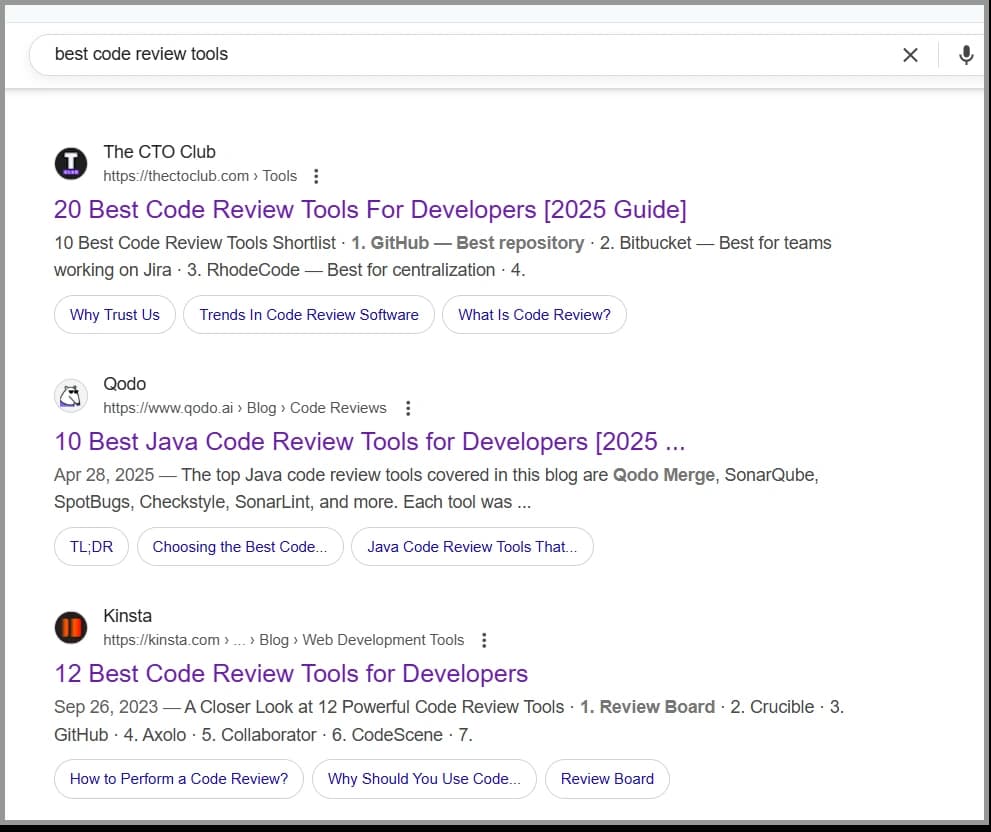Click the '1. GitHub — Best repository' snippet text
The width and height of the screenshot is (991, 832).
coord(468,243)
